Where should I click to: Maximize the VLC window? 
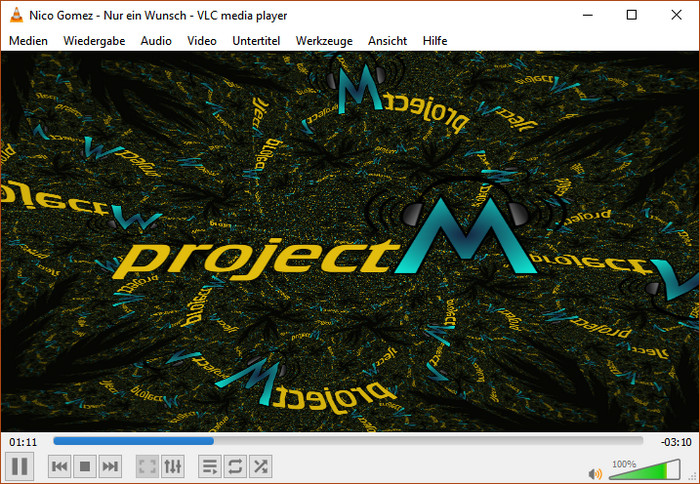pos(632,15)
